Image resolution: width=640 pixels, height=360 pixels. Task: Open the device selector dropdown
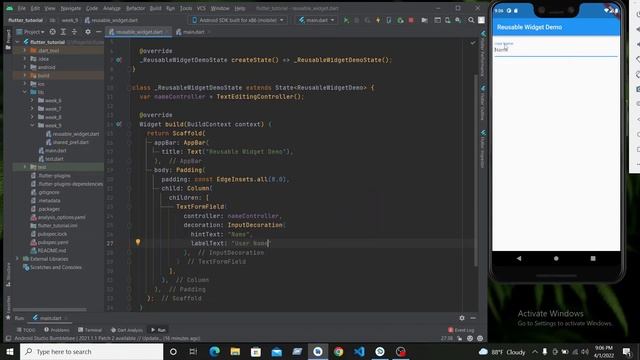(238, 20)
